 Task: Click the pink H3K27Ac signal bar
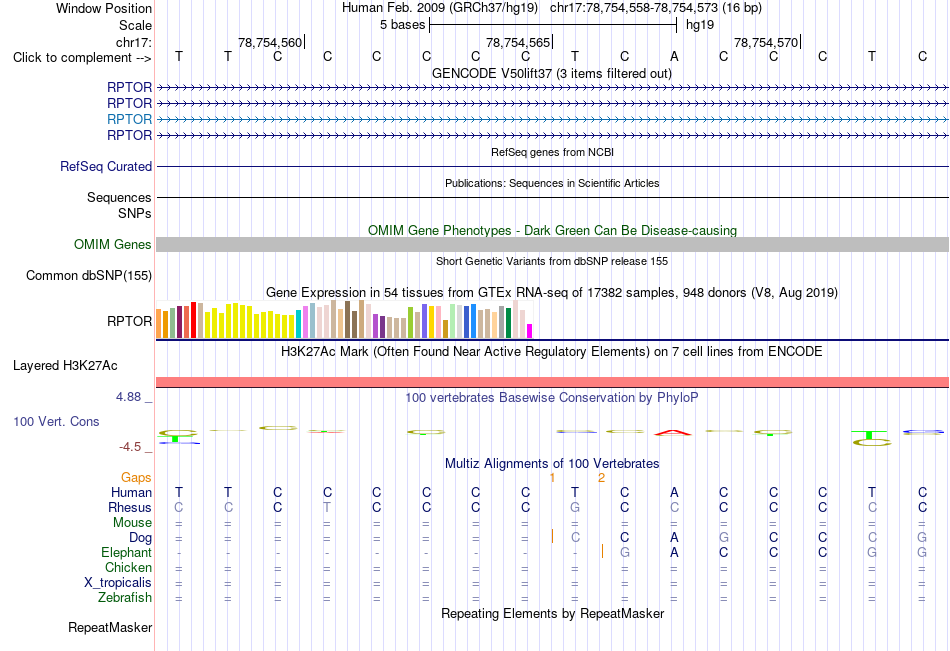(x=552, y=382)
